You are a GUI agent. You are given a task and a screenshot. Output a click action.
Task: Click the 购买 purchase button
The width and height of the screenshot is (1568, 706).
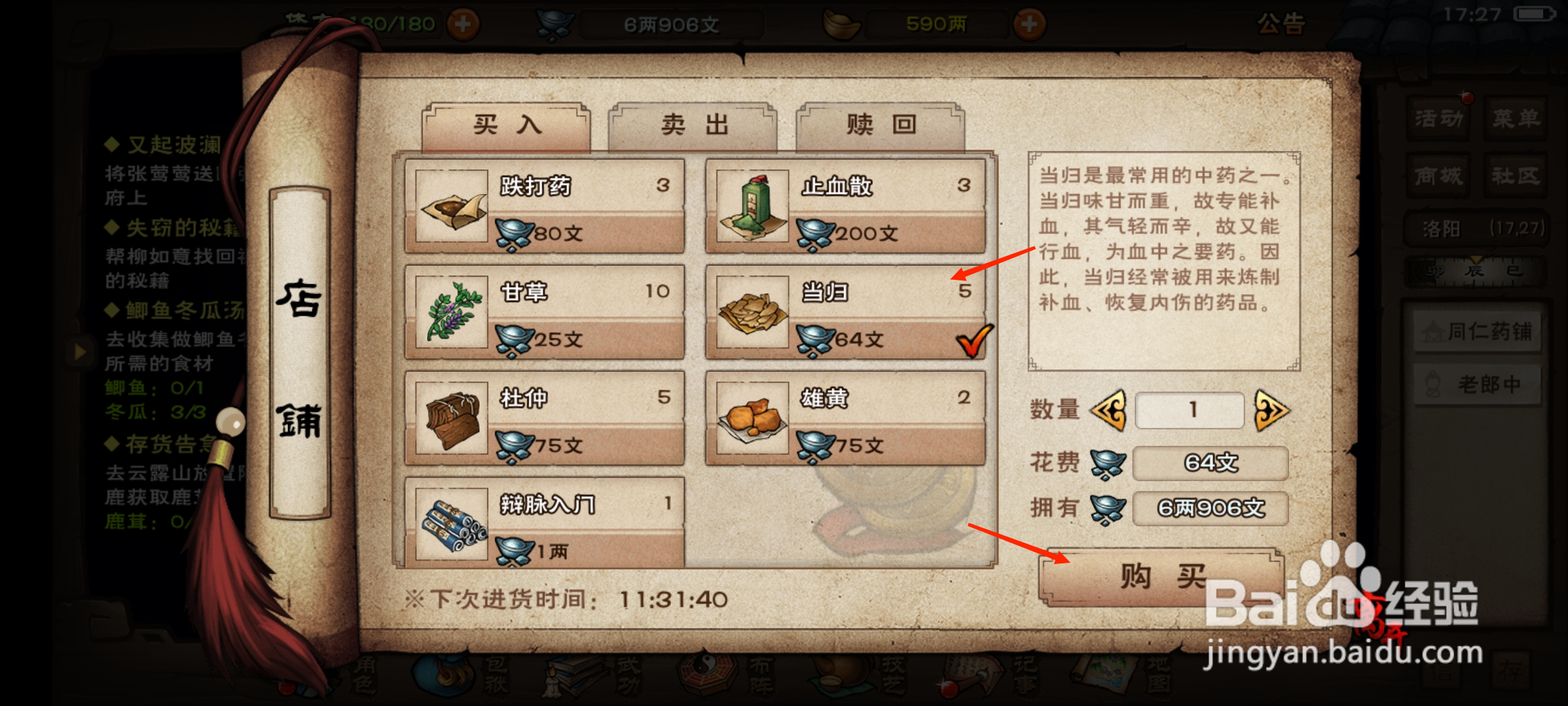[1162, 576]
